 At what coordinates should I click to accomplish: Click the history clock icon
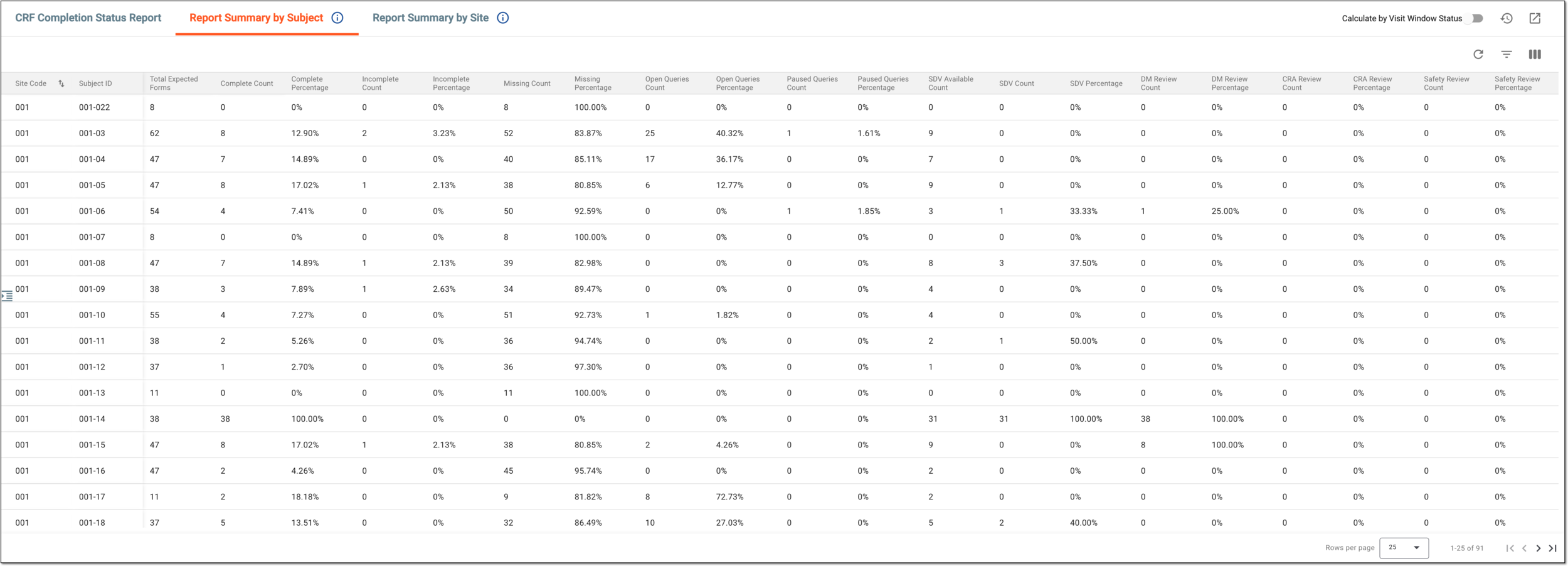pos(1507,18)
